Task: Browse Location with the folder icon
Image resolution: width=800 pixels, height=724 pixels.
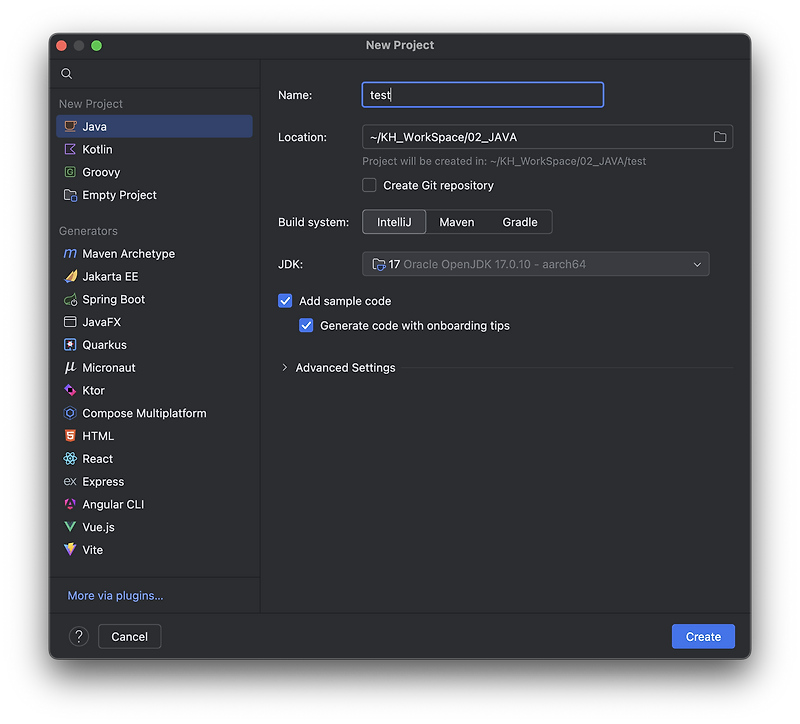Action: pos(719,136)
